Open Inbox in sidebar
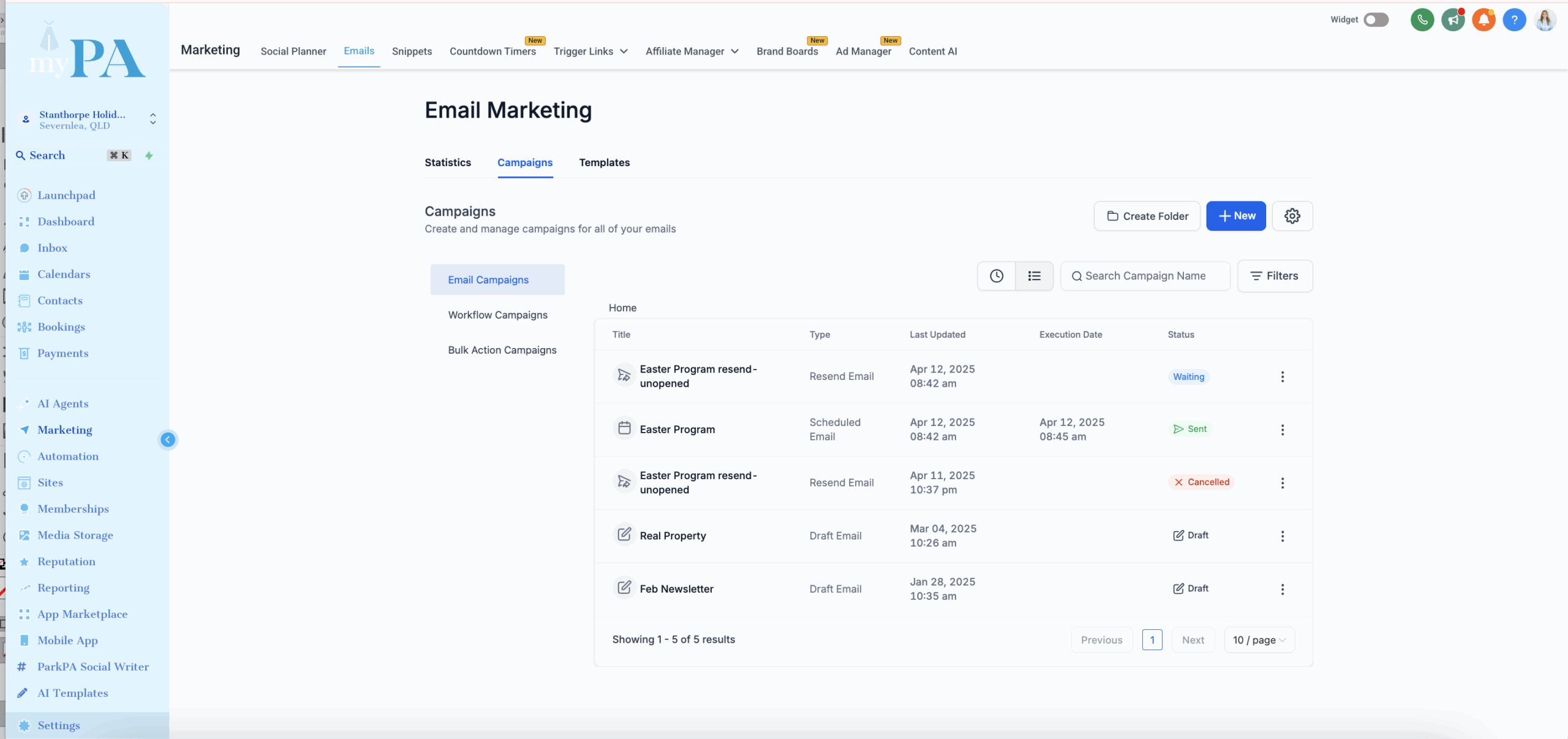Viewport: 1568px width, 739px height. tap(53, 248)
